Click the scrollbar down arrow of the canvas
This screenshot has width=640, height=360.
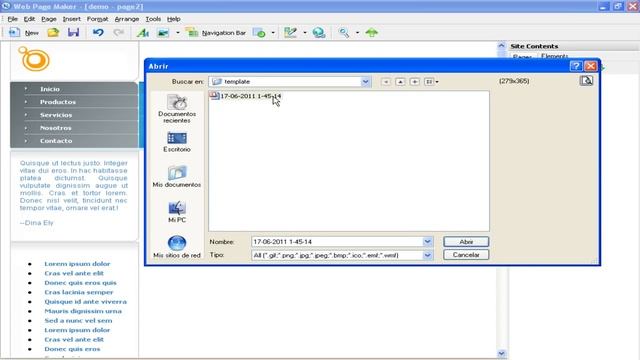coord(502,353)
